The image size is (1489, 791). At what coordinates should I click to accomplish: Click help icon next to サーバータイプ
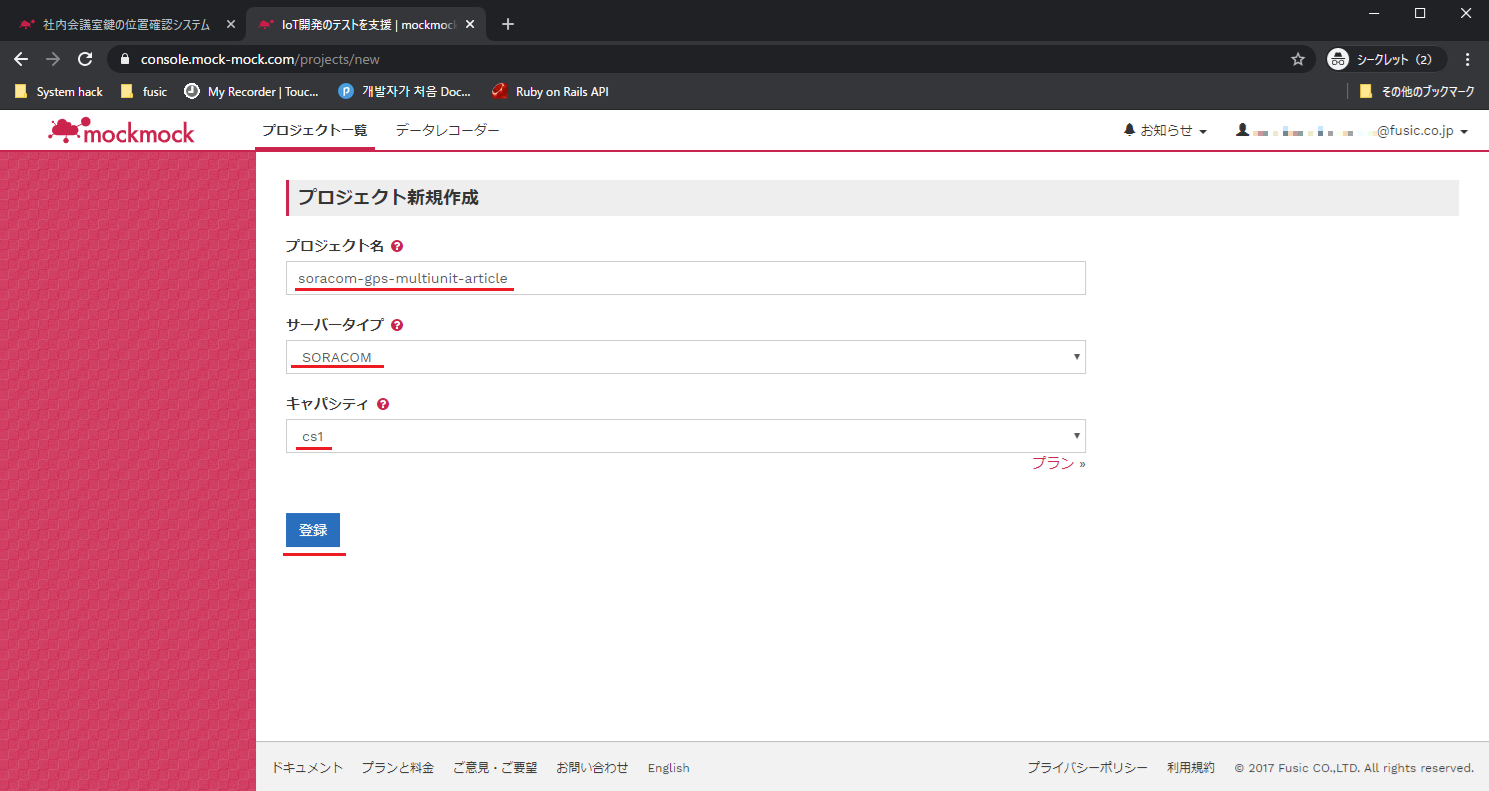[397, 326]
